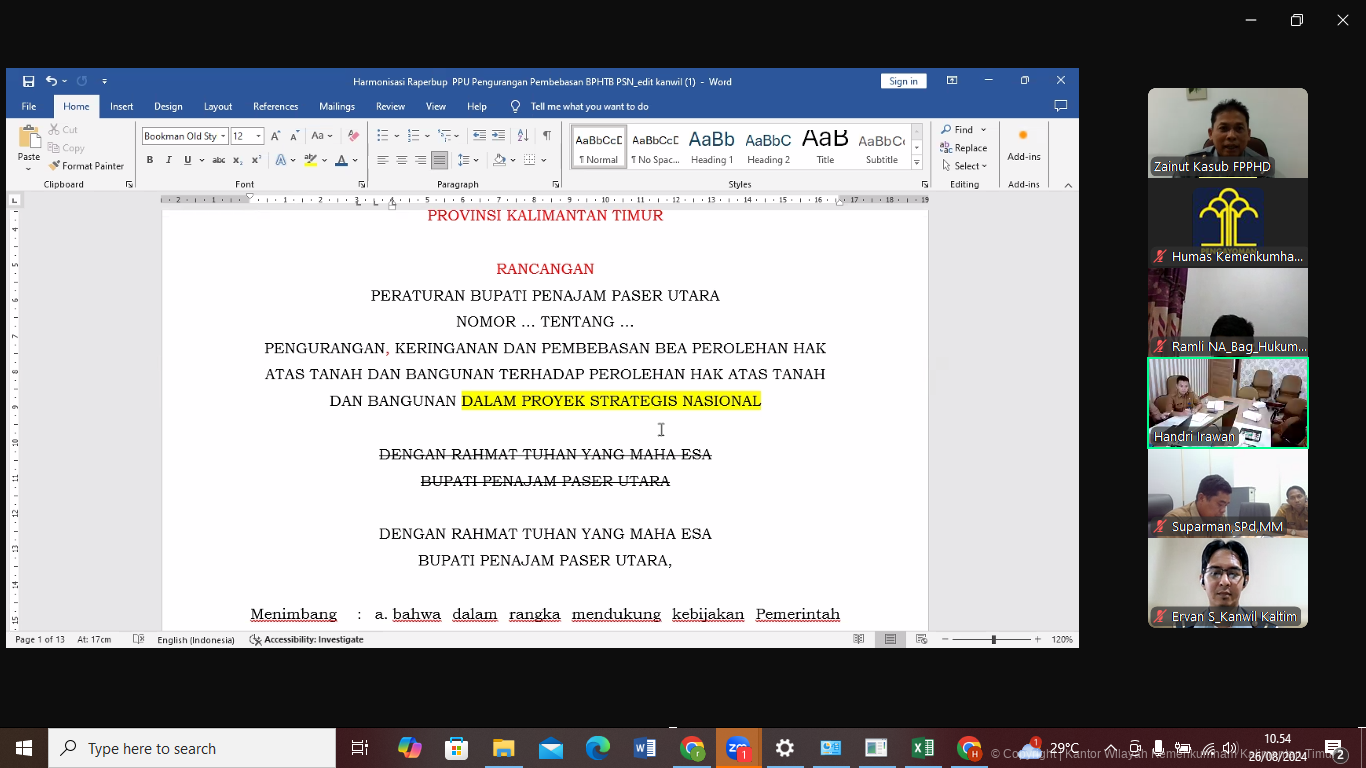Toggle show paragraph marks (pilcrow)
The image size is (1366, 768).
click(546, 136)
